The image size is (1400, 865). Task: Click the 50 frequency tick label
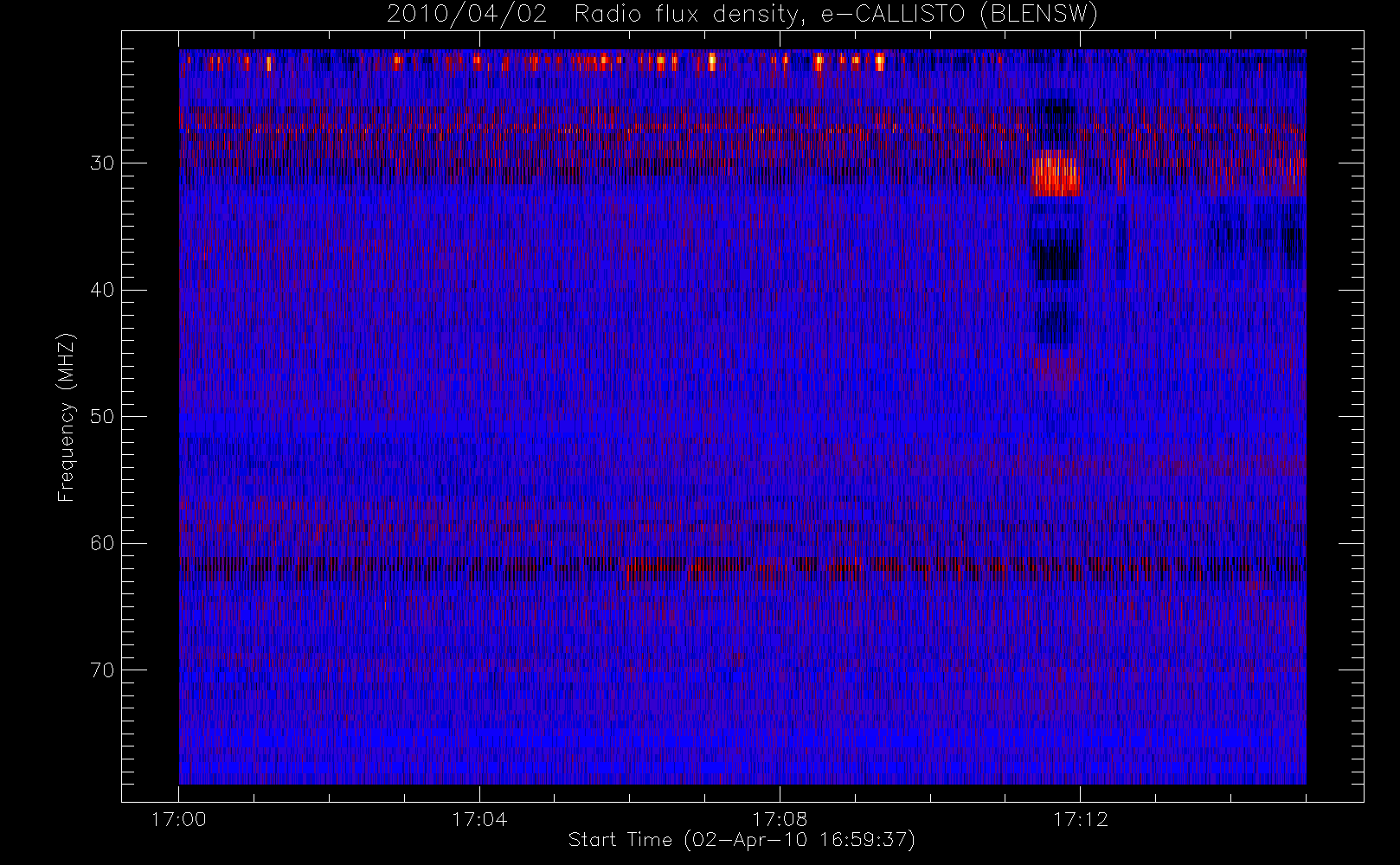click(102, 417)
